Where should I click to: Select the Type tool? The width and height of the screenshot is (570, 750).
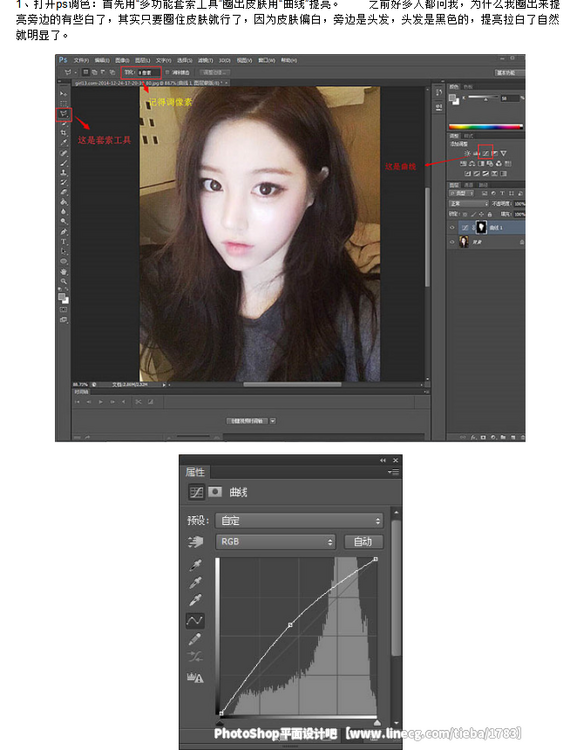(63, 242)
